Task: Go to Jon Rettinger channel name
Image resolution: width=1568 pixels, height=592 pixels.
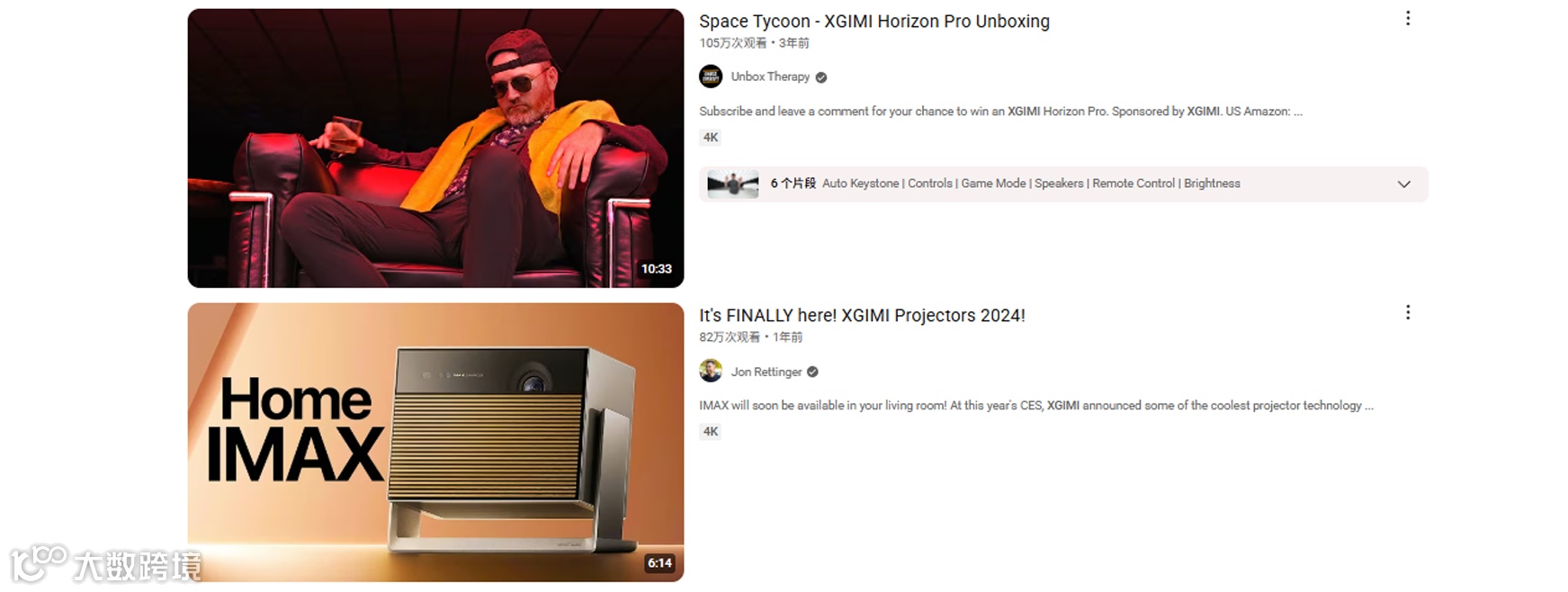Action: [766, 372]
